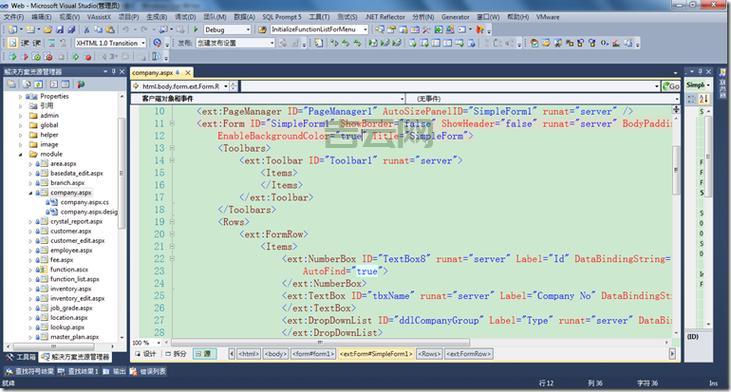This screenshot has width=731, height=392.
Task: Click the Show All Files icon in Solution Explorer
Action: point(27,84)
